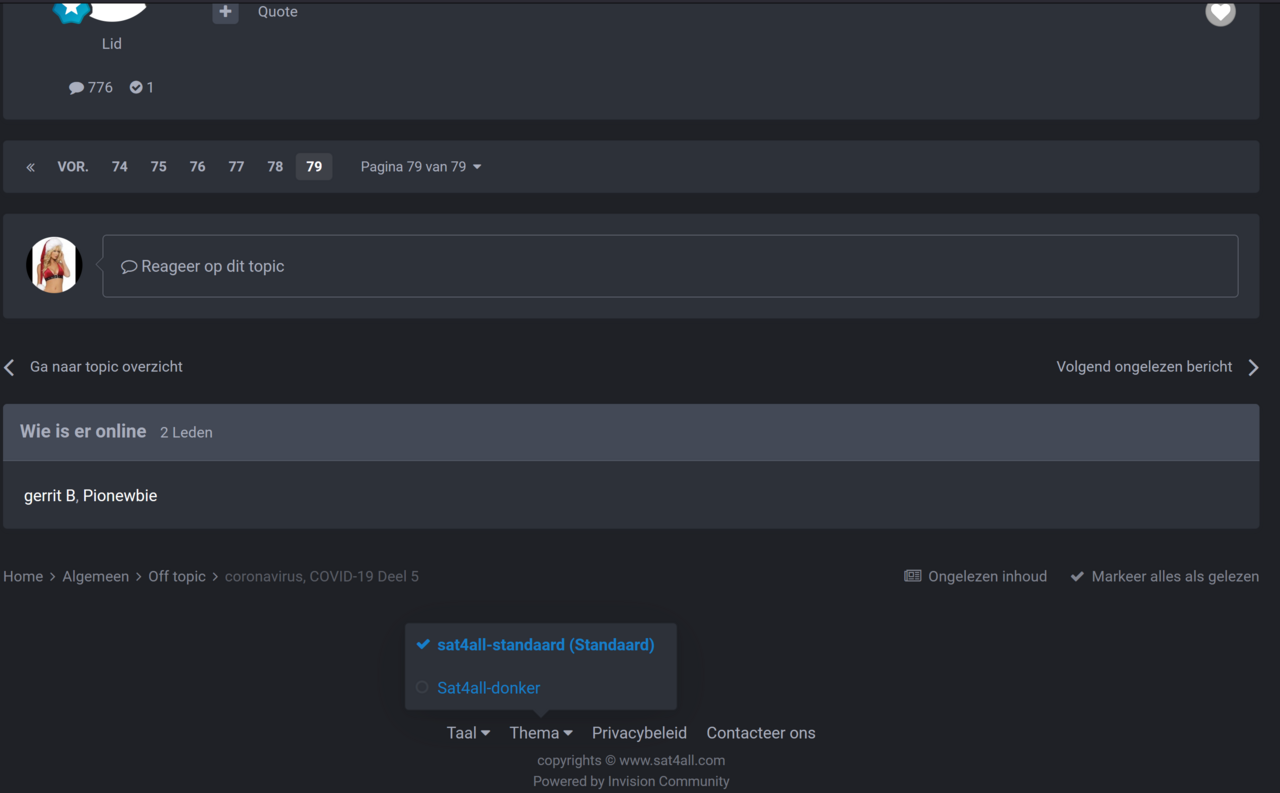Viewport: 1280px width, 793px height.
Task: Go to first page double-arrow icon
Action: point(31,167)
